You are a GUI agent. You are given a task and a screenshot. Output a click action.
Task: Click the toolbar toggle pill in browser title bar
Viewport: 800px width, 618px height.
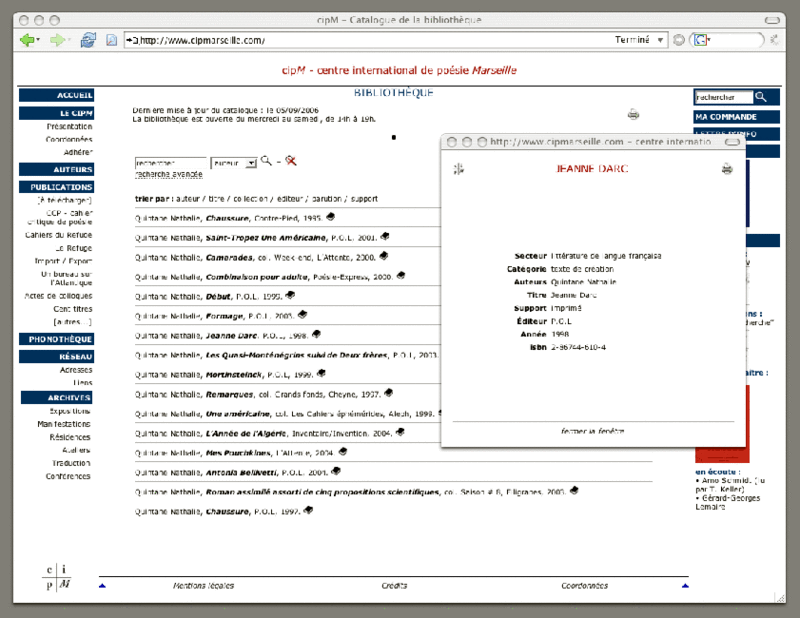[x=772, y=20]
